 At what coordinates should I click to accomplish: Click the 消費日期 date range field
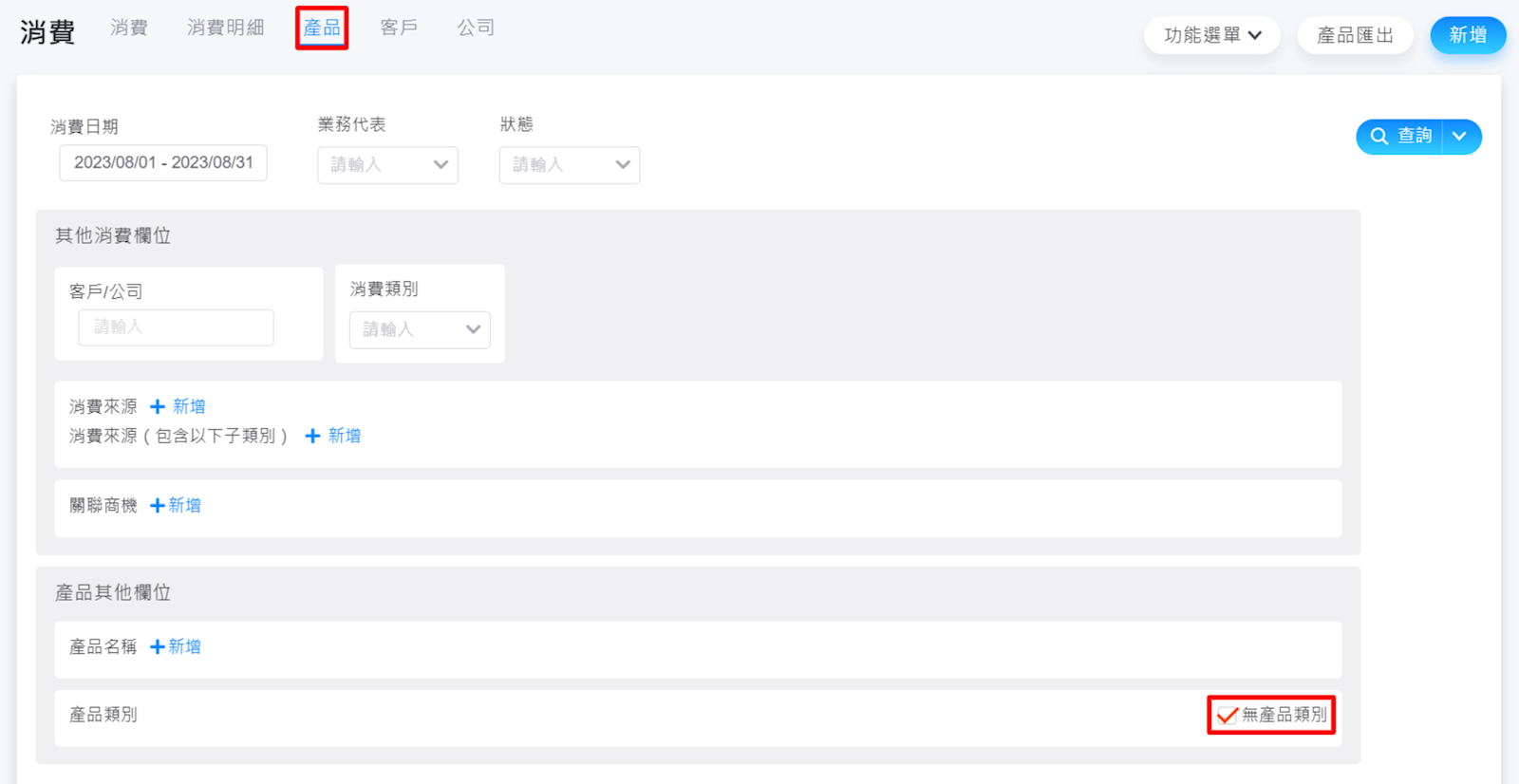[163, 163]
